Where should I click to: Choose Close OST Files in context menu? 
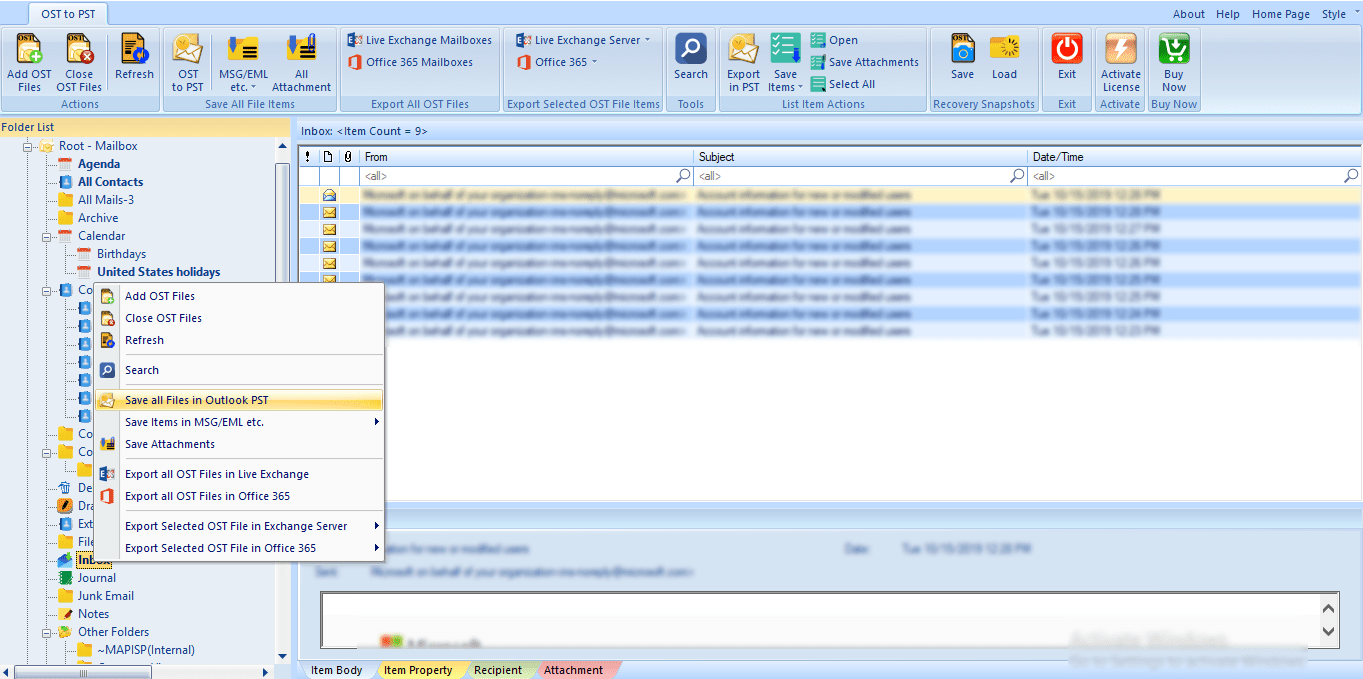tap(239, 318)
